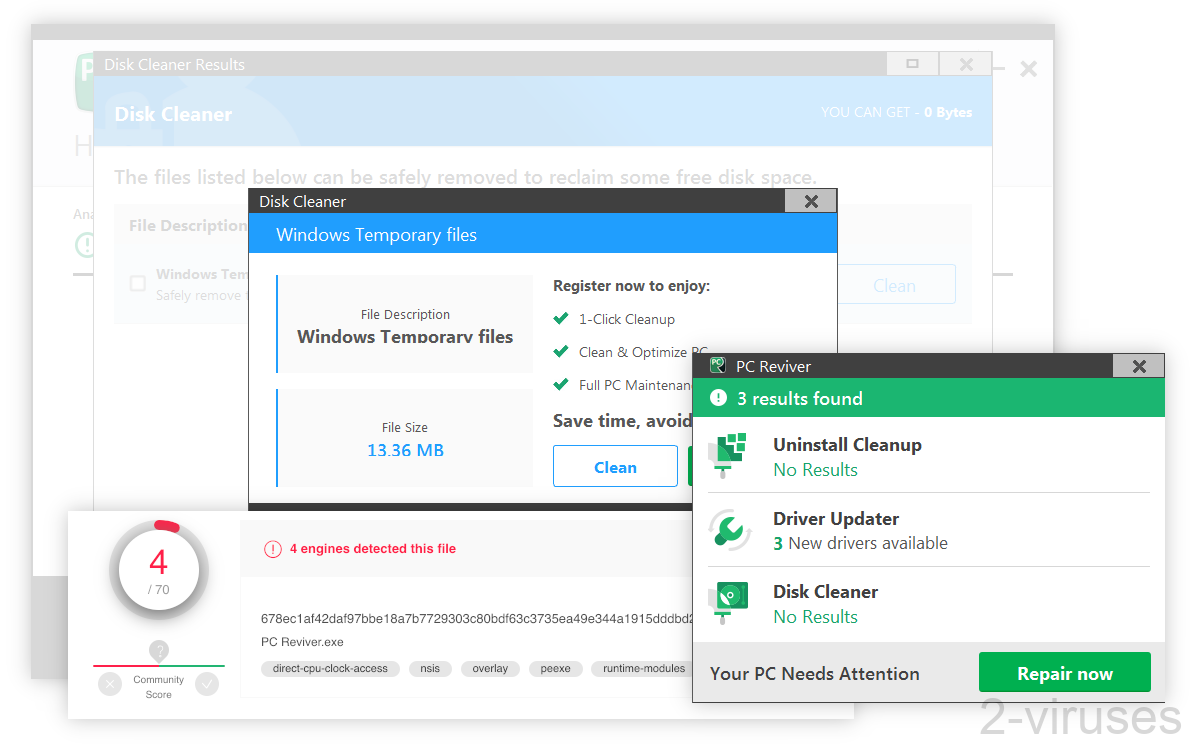Click the YOU CAN GET - 0 Bytes label
The height and width of the screenshot is (750, 1200).
[x=897, y=112]
